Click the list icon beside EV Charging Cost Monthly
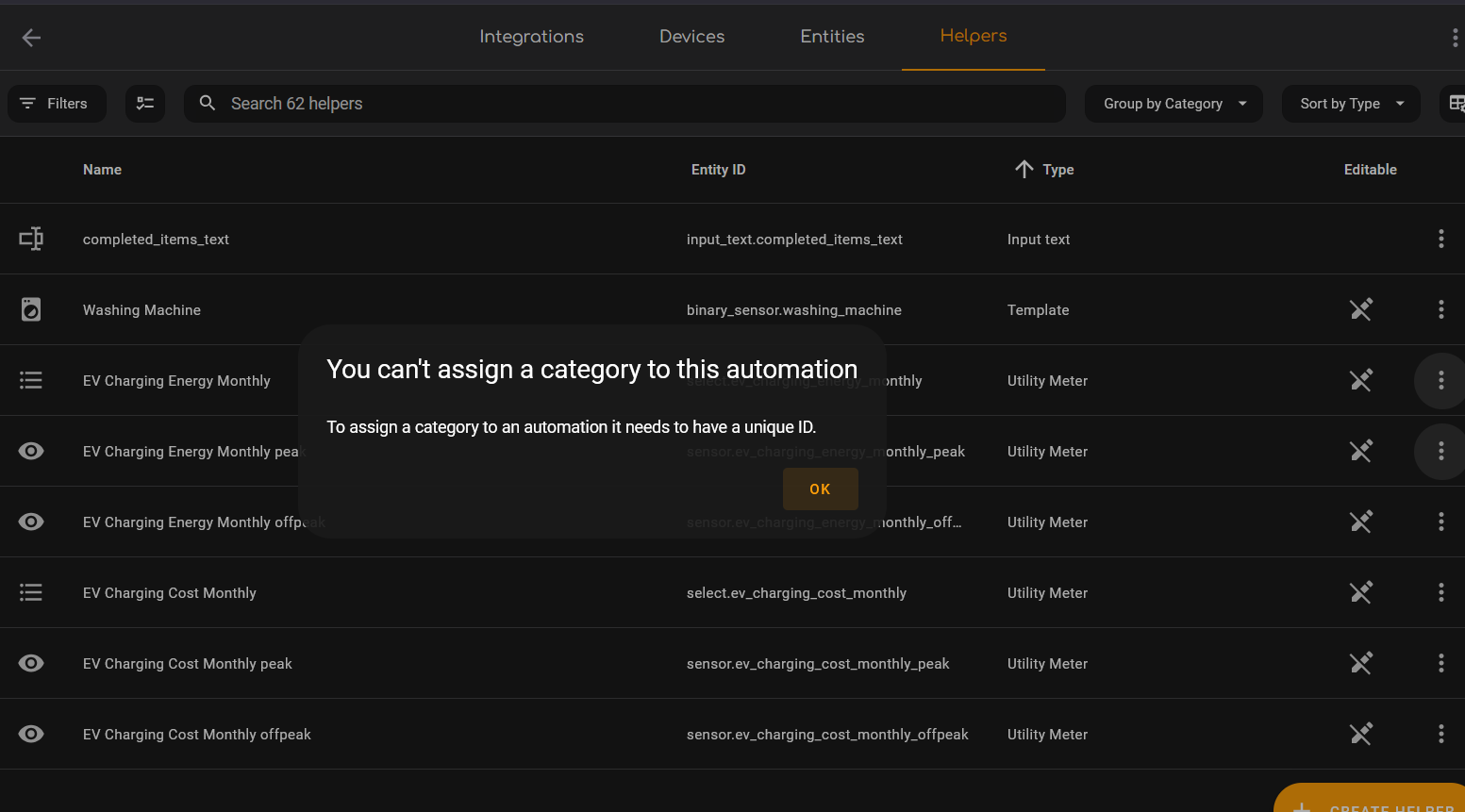The width and height of the screenshot is (1465, 812). pyautogui.click(x=31, y=592)
